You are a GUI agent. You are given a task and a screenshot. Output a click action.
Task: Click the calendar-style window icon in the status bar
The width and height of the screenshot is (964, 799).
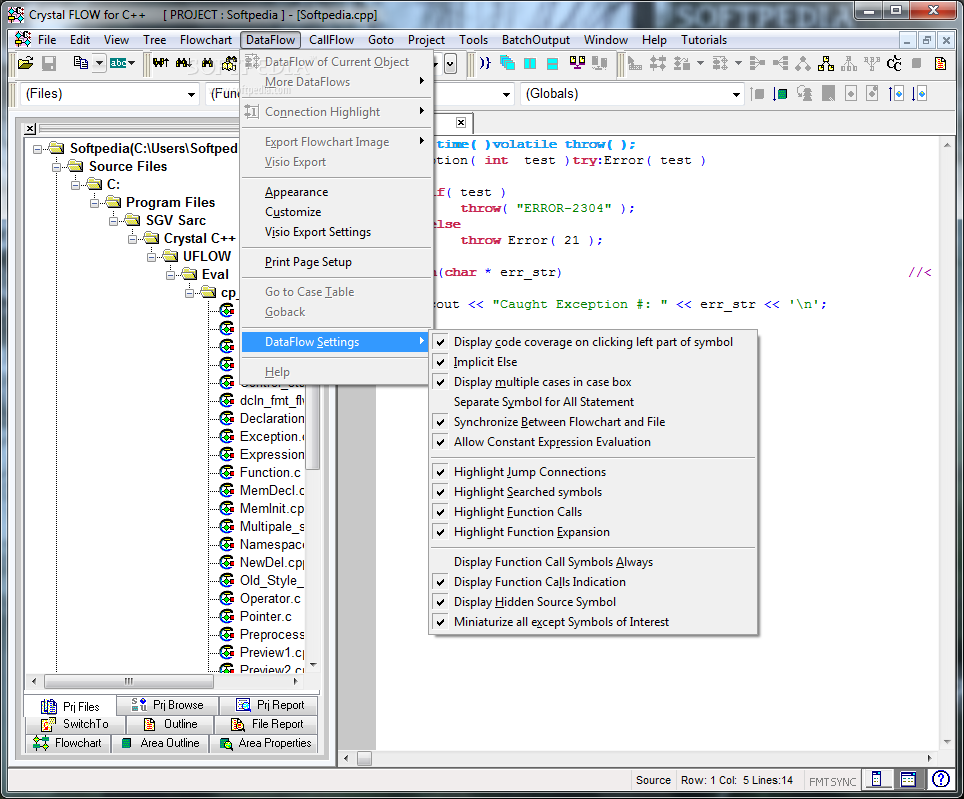click(x=908, y=779)
